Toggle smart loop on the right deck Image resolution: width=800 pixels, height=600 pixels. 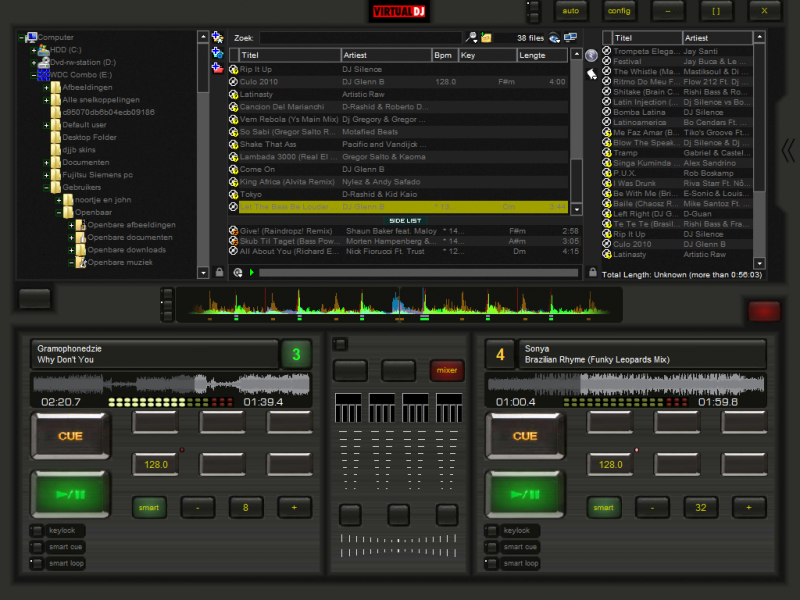pos(492,563)
